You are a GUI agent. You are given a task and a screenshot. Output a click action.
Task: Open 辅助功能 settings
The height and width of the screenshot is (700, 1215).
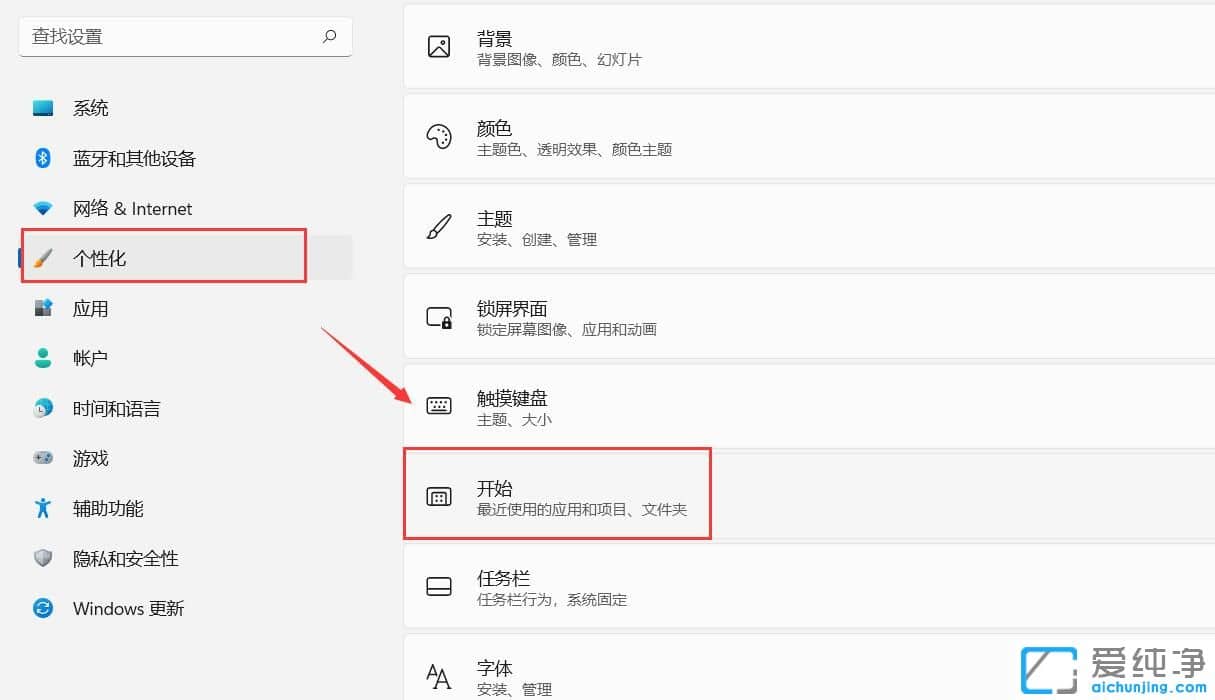click(186, 508)
